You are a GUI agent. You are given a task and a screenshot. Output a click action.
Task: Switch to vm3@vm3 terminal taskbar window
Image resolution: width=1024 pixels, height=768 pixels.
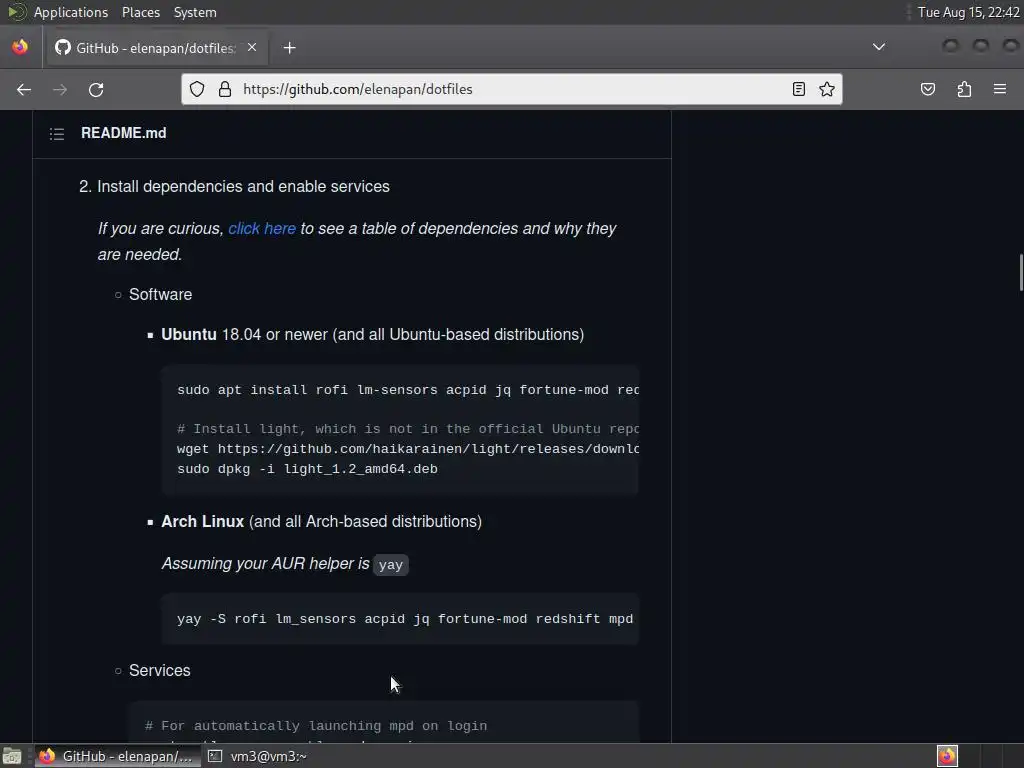(258, 756)
